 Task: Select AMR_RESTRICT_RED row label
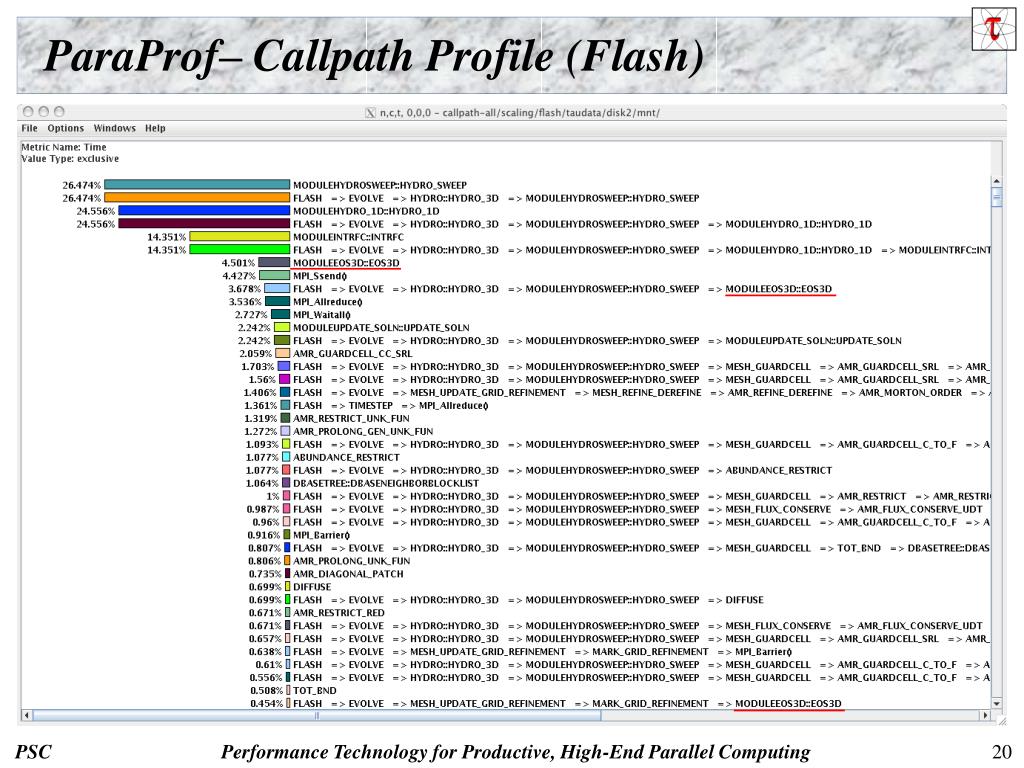(338, 613)
